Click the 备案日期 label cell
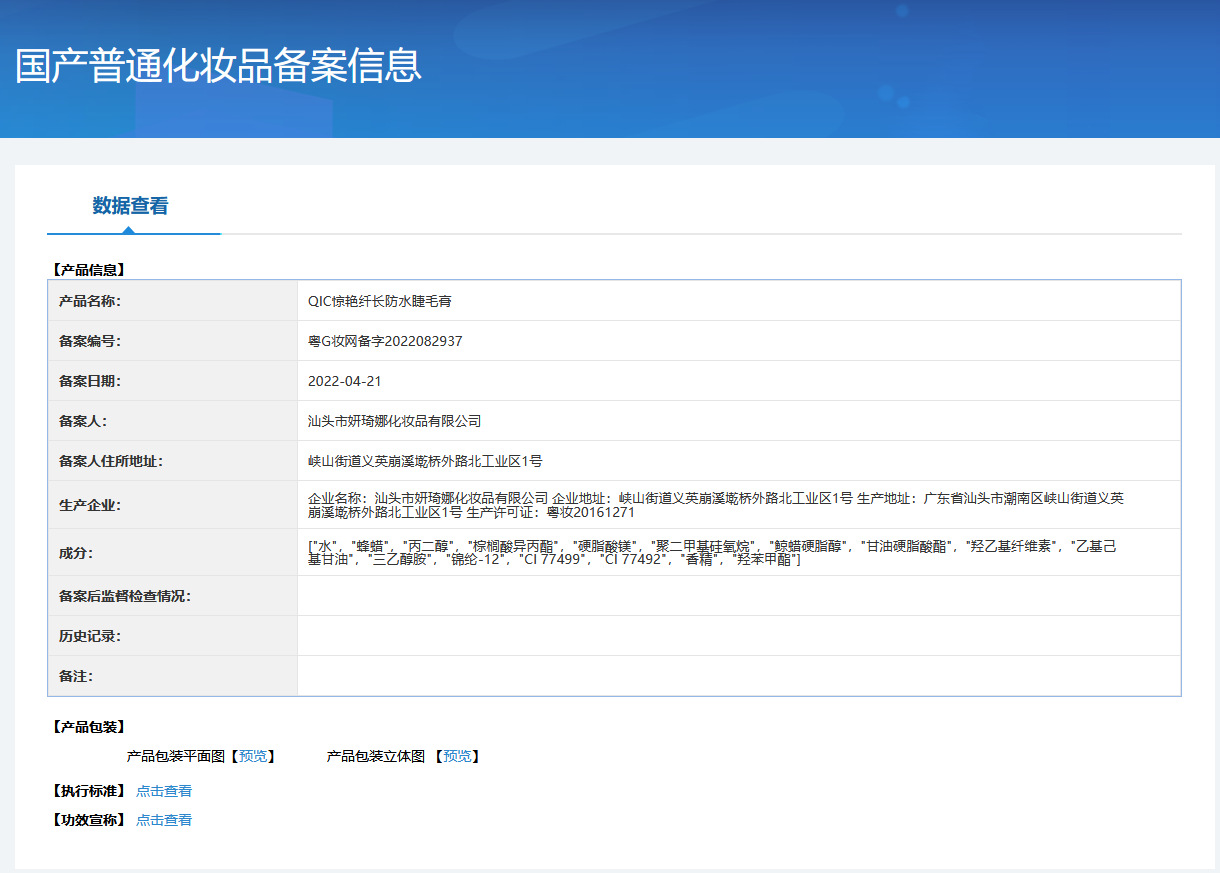The height and width of the screenshot is (873, 1220). pos(173,381)
